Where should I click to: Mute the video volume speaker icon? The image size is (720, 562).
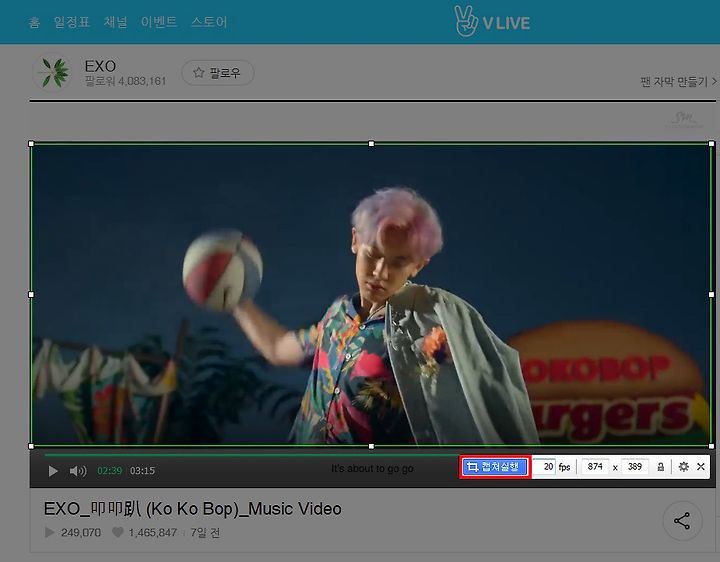(x=78, y=471)
